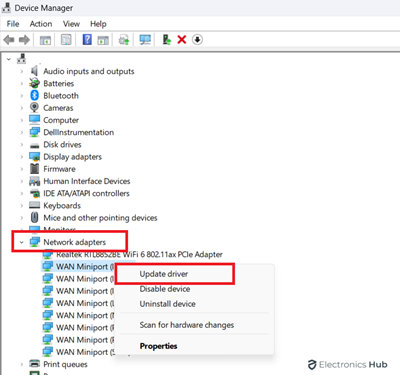This screenshot has height=375, width=400.
Task: Select the Network adapters label
Action: 75,242
